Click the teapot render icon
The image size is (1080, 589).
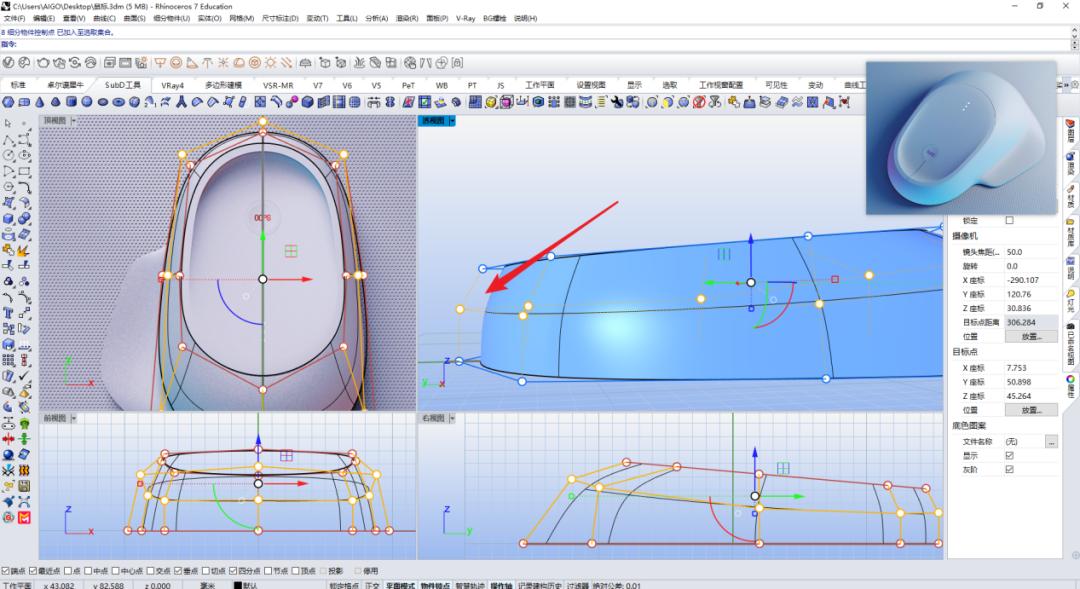pyautogui.click(x=43, y=63)
